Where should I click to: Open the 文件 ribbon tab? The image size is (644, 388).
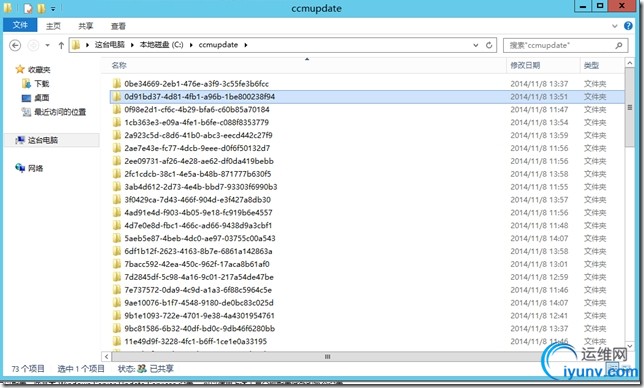(20, 25)
